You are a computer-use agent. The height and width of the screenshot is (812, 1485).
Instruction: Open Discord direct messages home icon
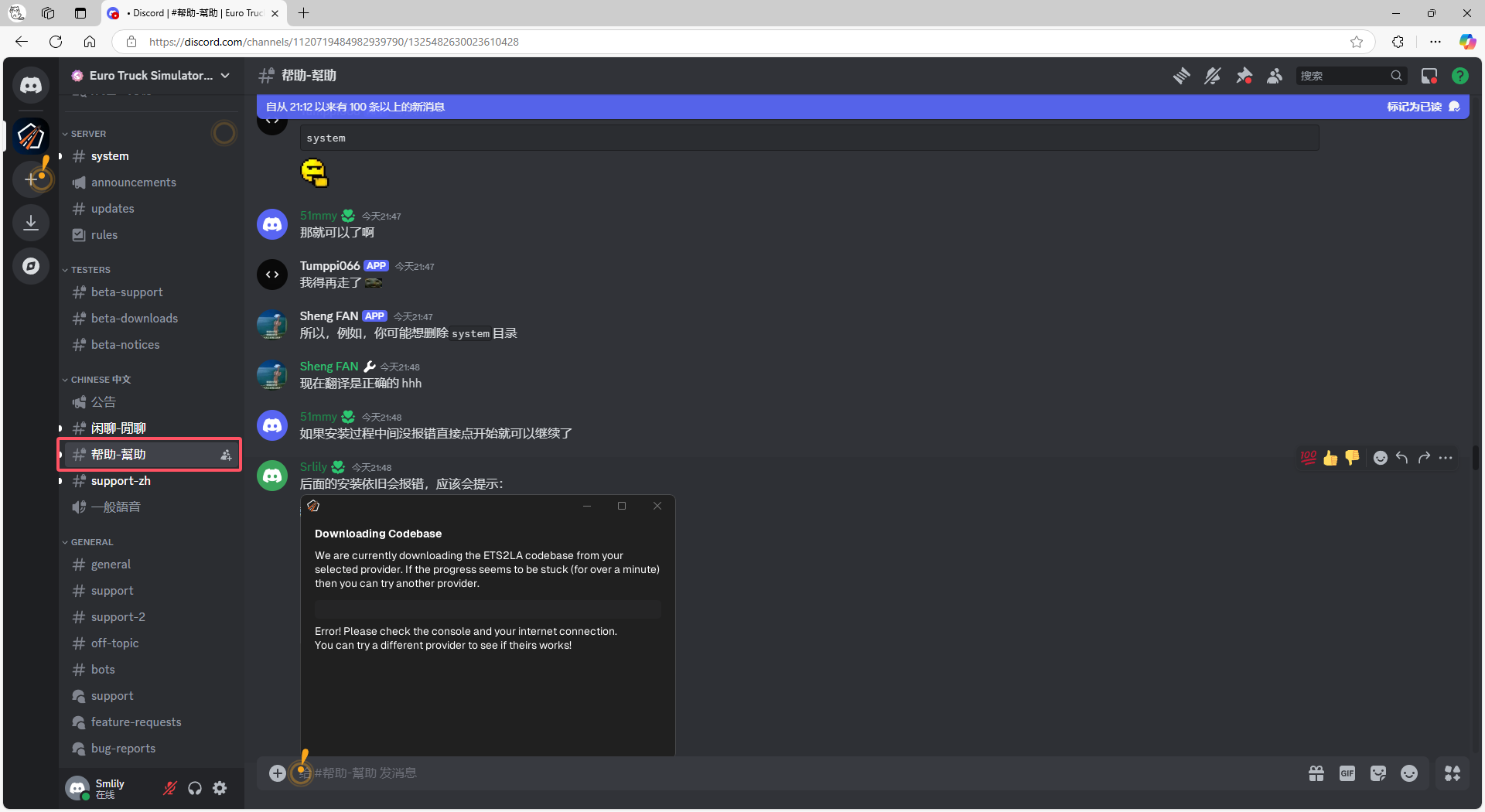(x=31, y=85)
